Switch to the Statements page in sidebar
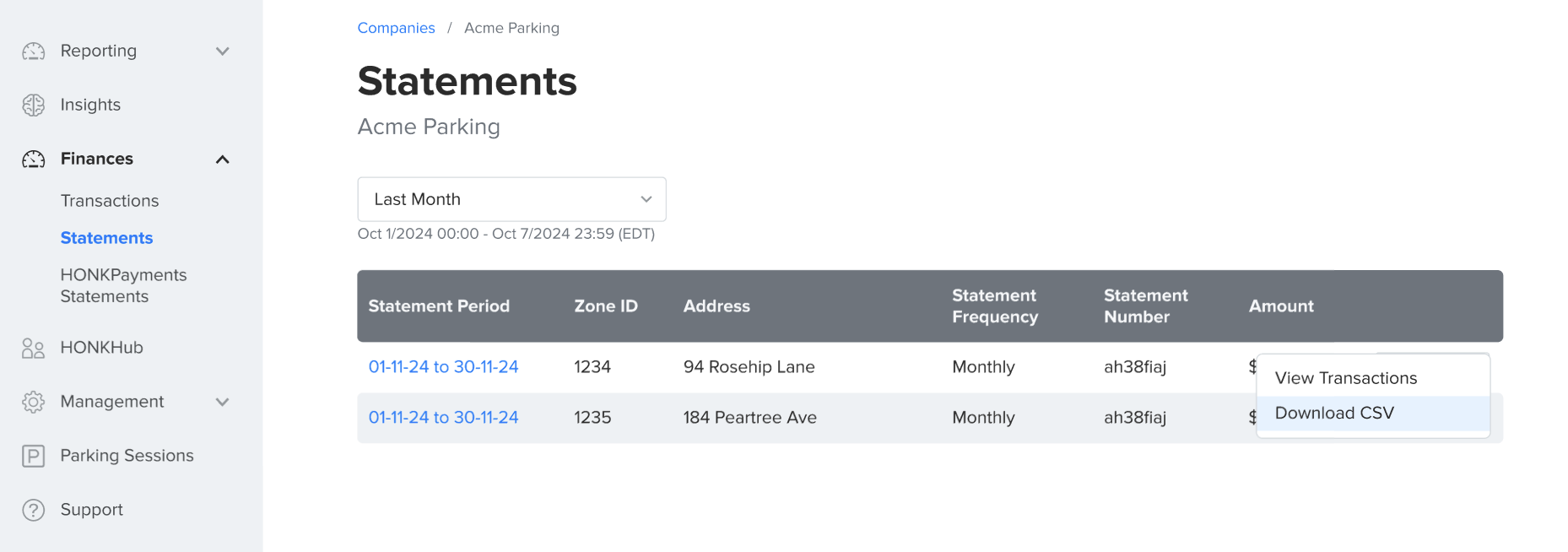The height and width of the screenshot is (552, 1568). click(x=106, y=237)
